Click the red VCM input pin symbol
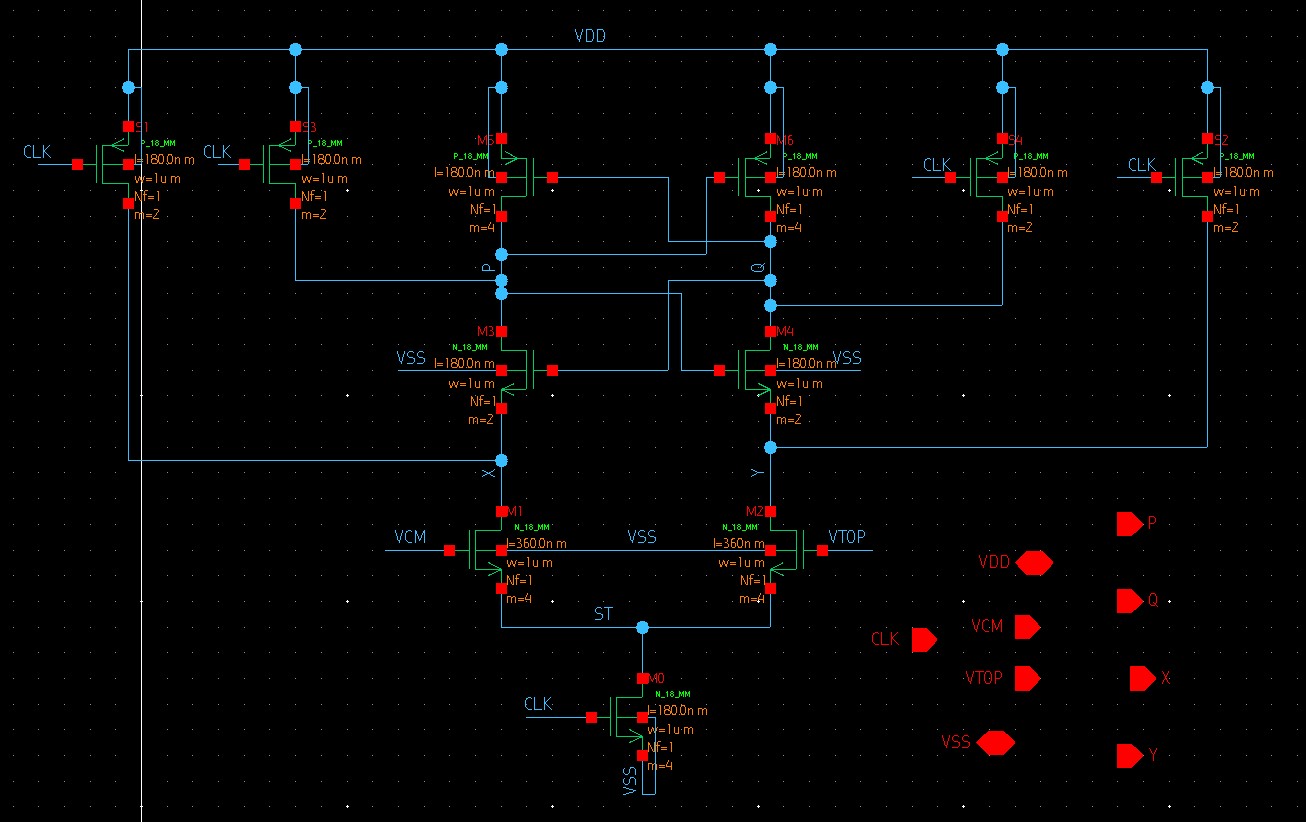 point(1027,627)
